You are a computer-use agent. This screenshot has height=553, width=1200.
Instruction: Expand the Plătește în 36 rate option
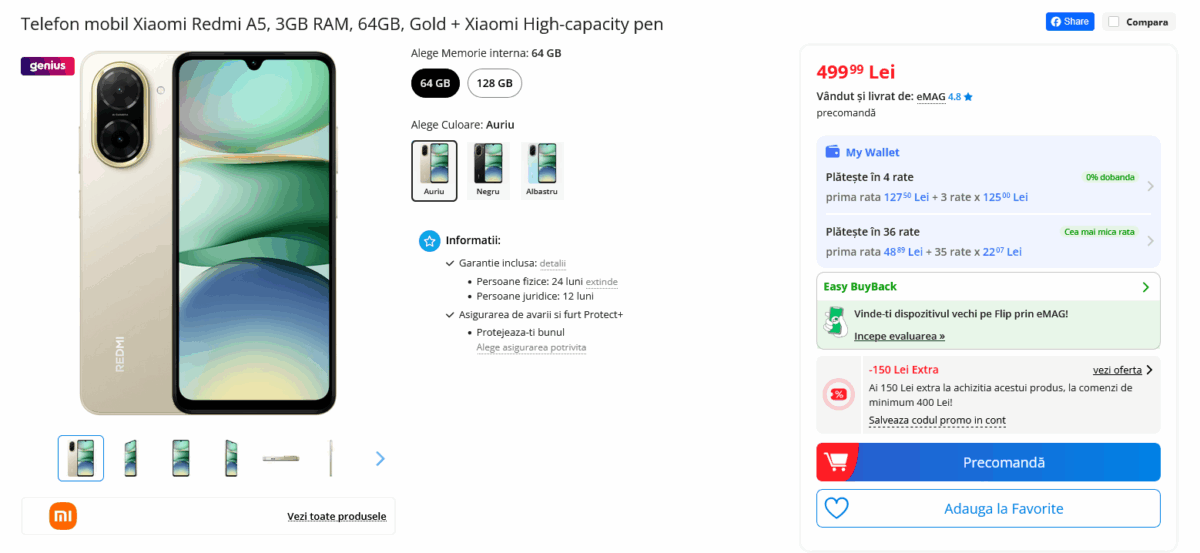point(988,241)
